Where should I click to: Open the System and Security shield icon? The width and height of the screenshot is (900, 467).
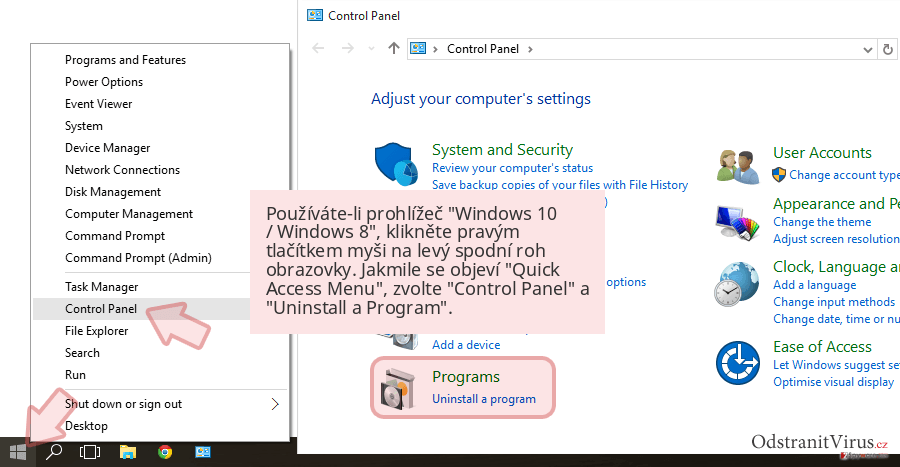pos(396,164)
